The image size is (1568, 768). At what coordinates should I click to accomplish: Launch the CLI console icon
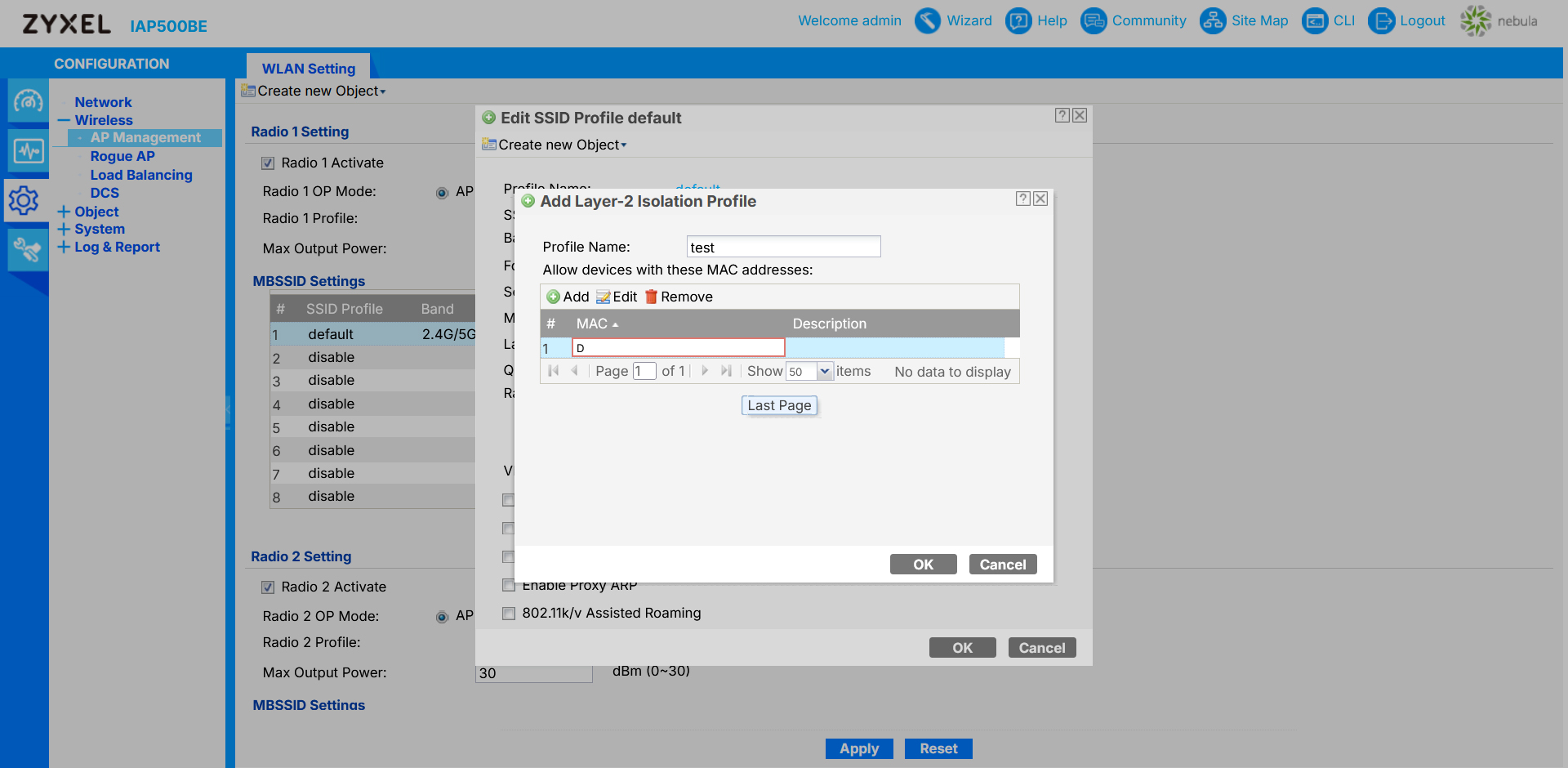click(1315, 20)
